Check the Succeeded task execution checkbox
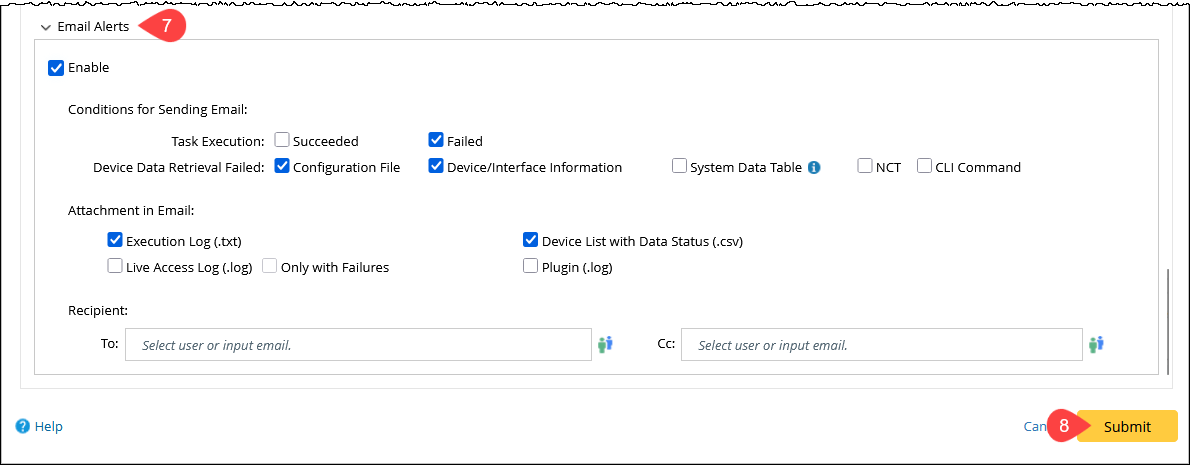This screenshot has height=465, width=1190. (282, 141)
